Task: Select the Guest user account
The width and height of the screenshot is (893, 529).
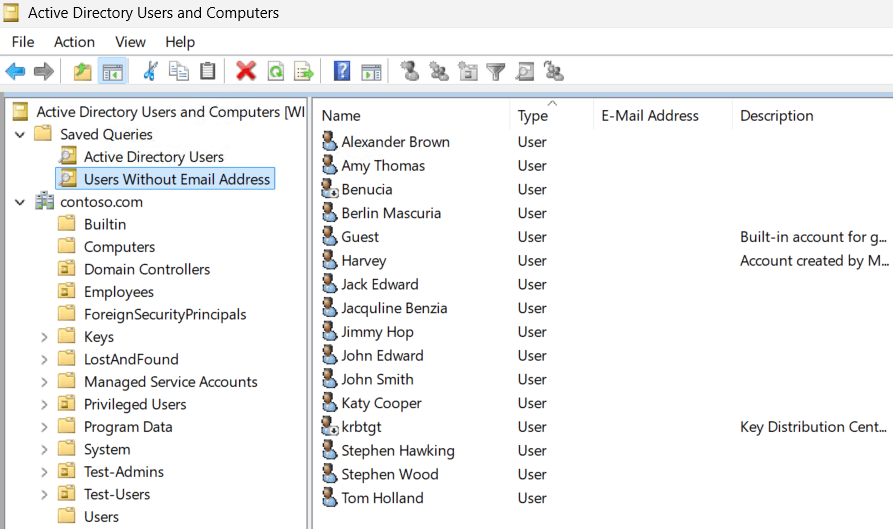Action: click(359, 237)
